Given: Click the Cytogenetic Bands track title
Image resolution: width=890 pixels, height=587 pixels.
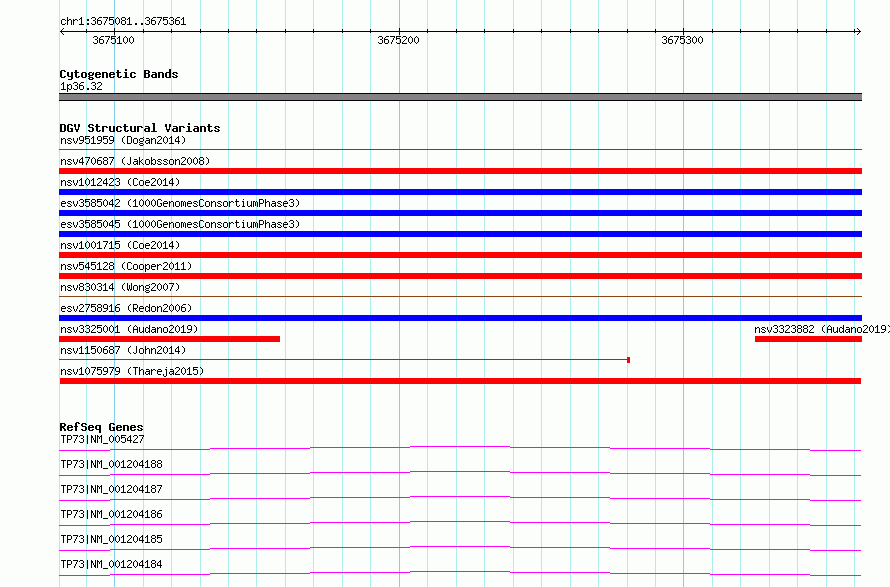Looking at the screenshot, I should 119,74.
